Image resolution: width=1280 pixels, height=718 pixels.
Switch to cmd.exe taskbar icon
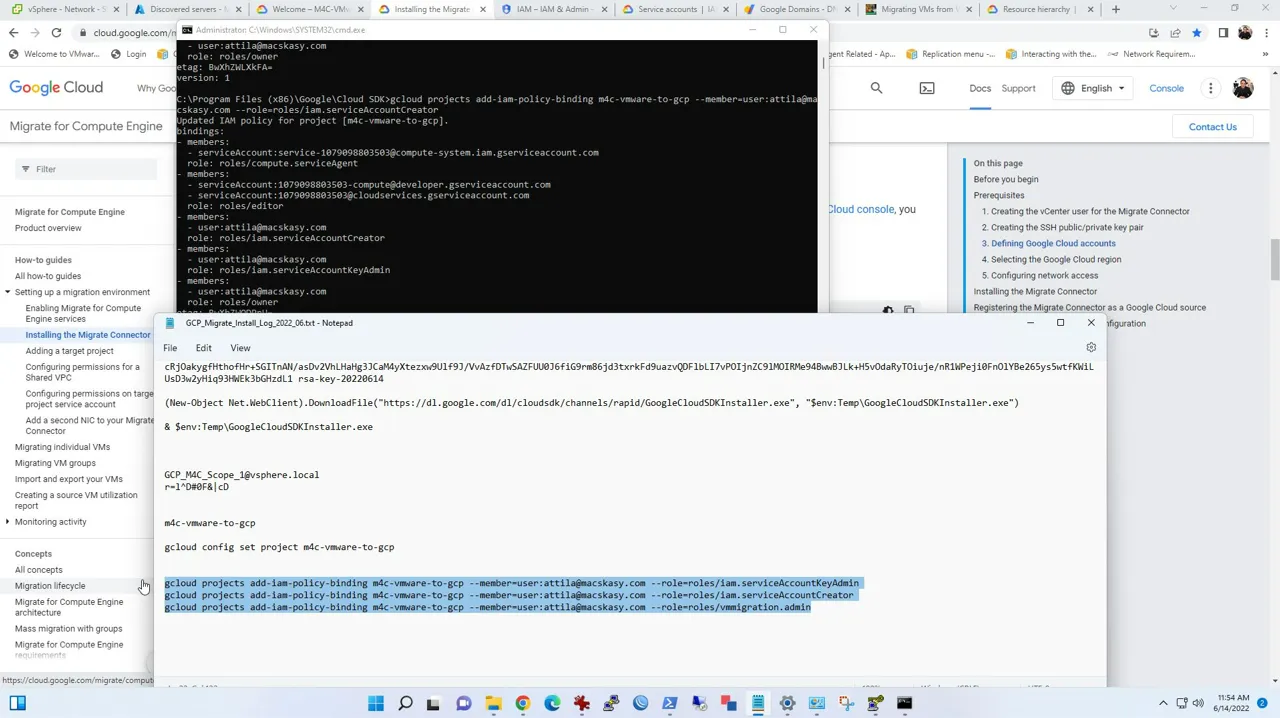click(904, 703)
